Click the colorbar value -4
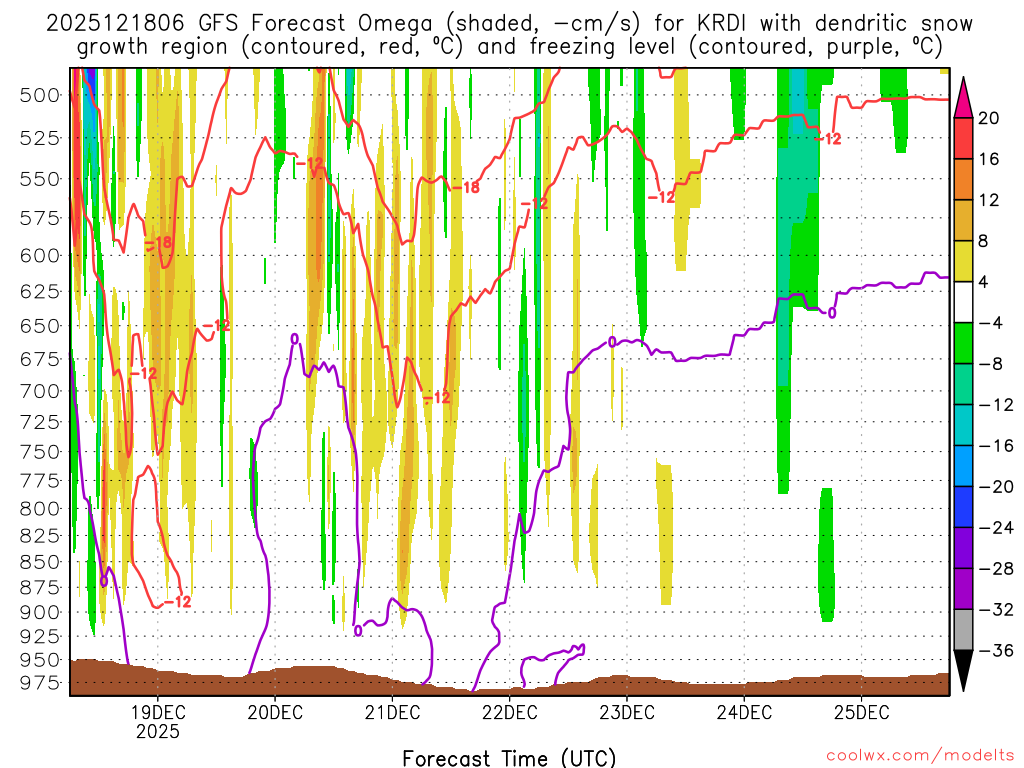The image size is (1024, 768). 990,323
